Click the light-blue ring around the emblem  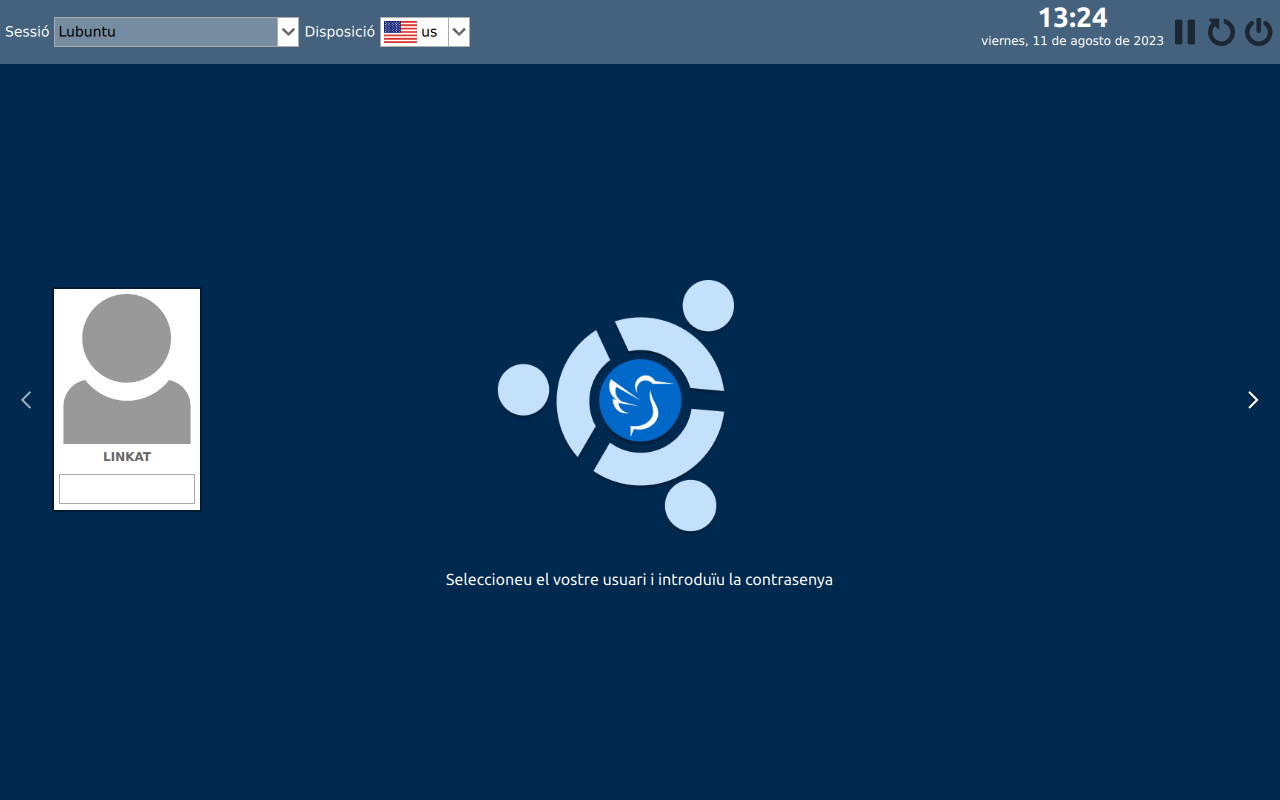[x=574, y=400]
